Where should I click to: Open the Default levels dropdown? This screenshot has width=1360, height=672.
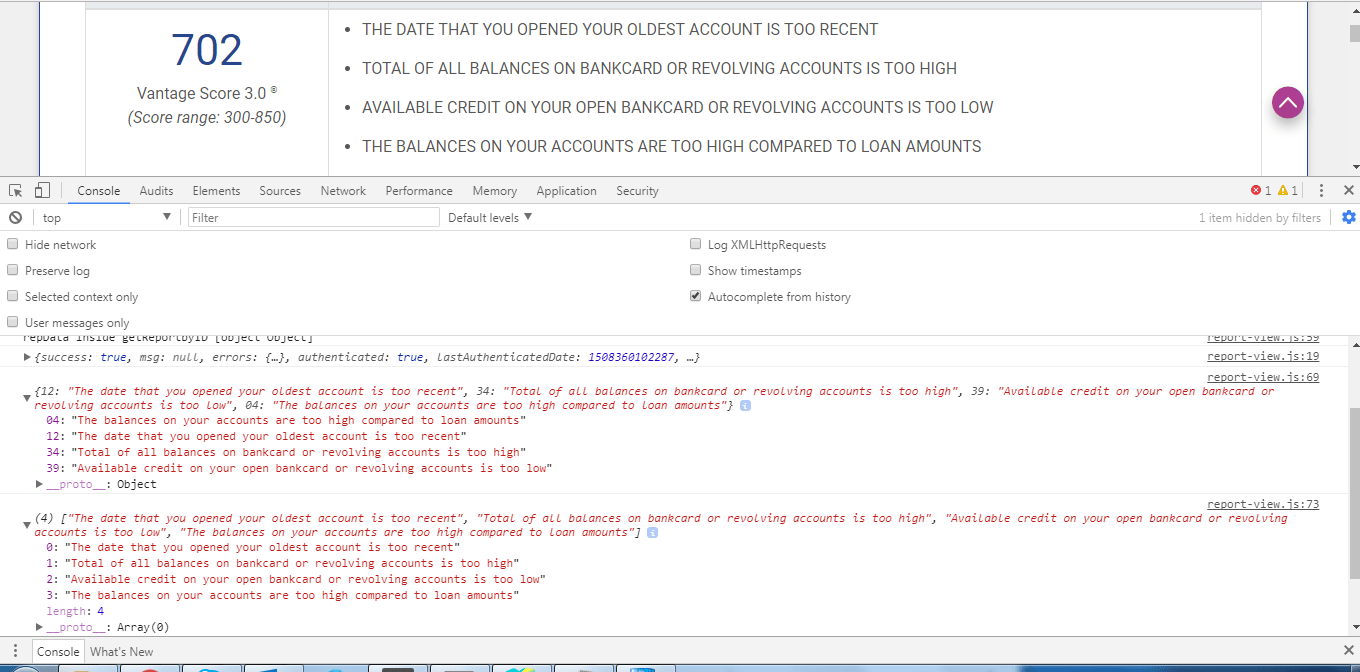tap(489, 217)
